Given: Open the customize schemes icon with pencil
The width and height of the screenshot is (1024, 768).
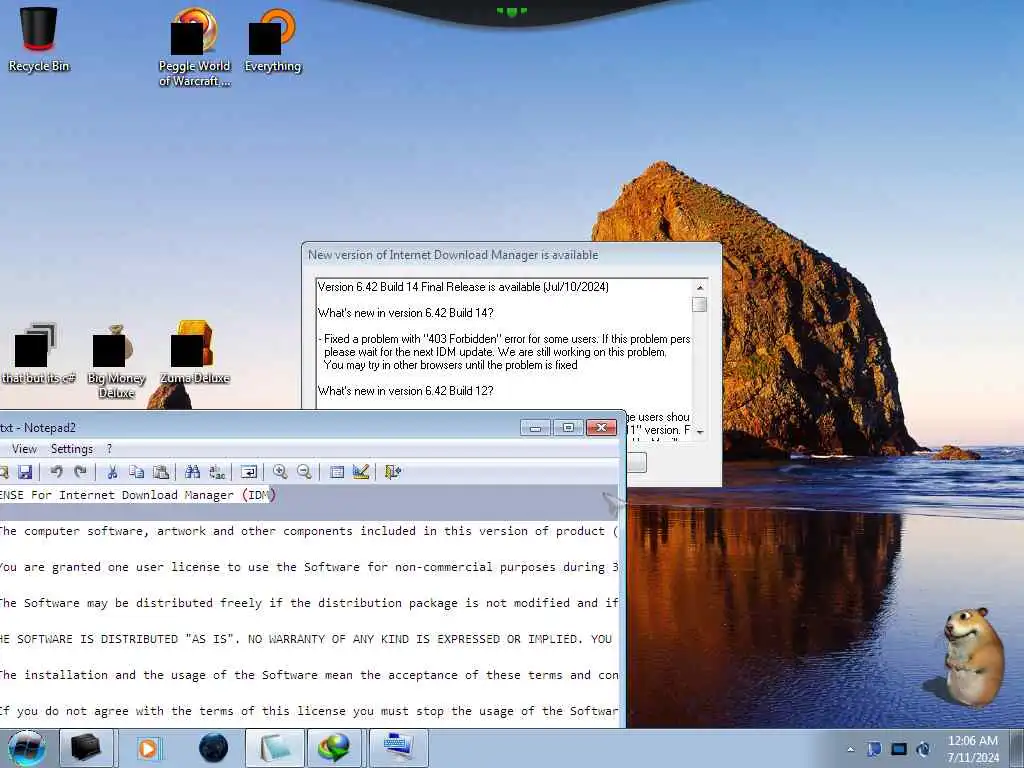Looking at the screenshot, I should 361,472.
